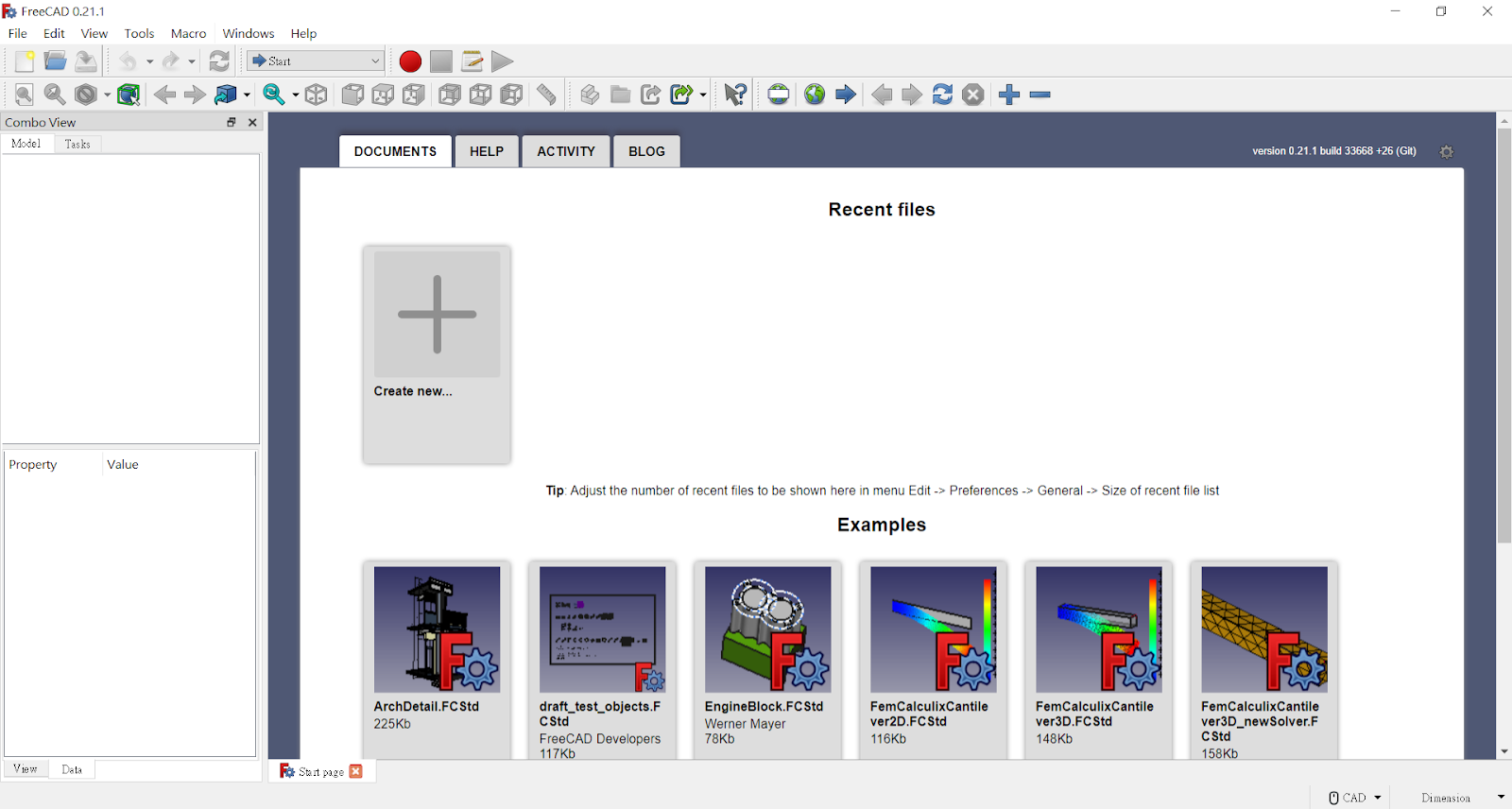The width and height of the screenshot is (1512, 809).
Task: Set view to top
Action: pos(383,95)
